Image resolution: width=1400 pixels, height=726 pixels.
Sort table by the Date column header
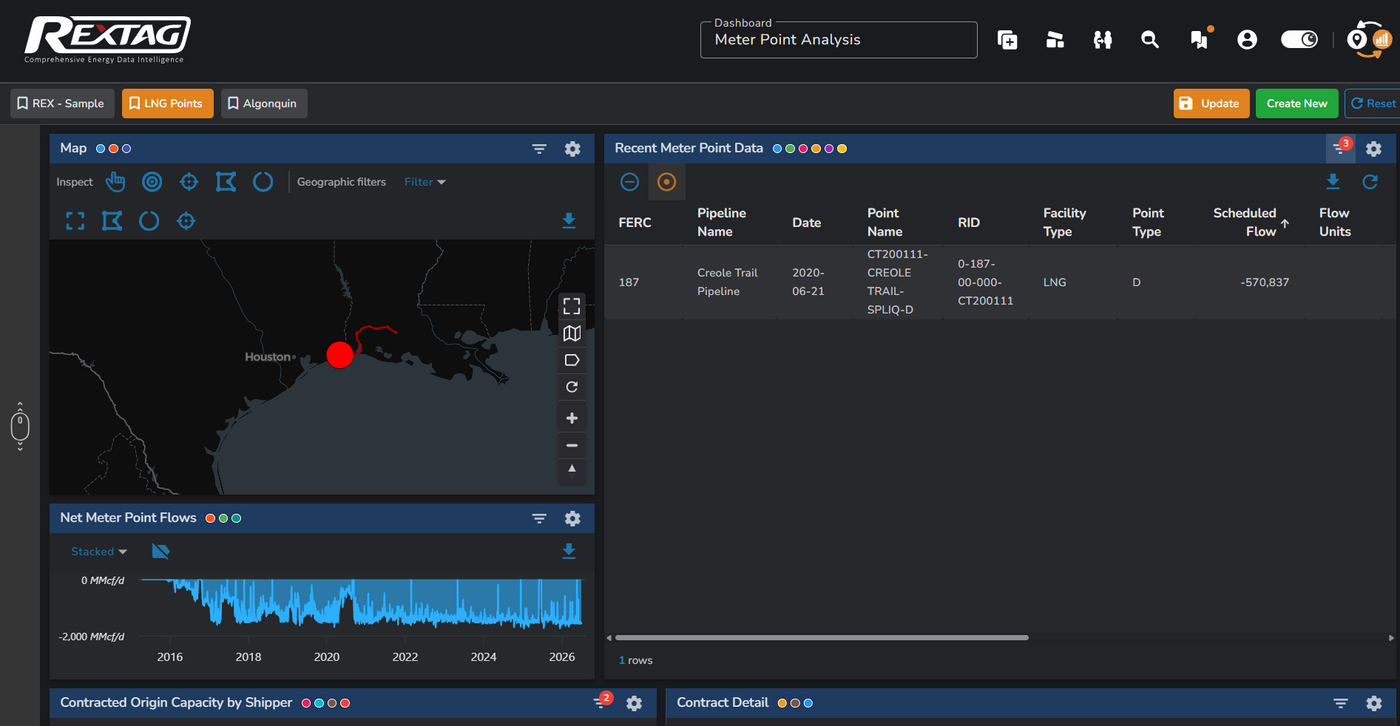click(806, 222)
